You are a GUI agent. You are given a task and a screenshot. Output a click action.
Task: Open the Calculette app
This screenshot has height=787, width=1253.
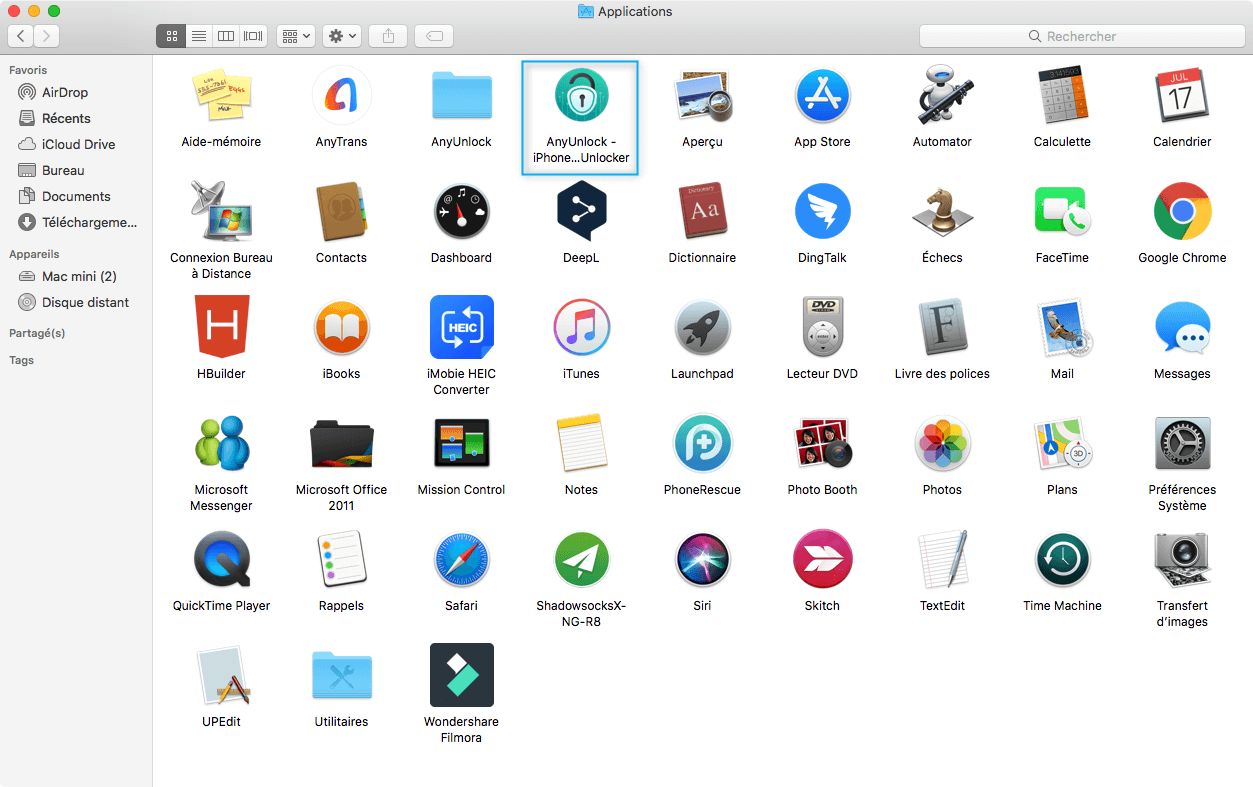coord(1062,97)
